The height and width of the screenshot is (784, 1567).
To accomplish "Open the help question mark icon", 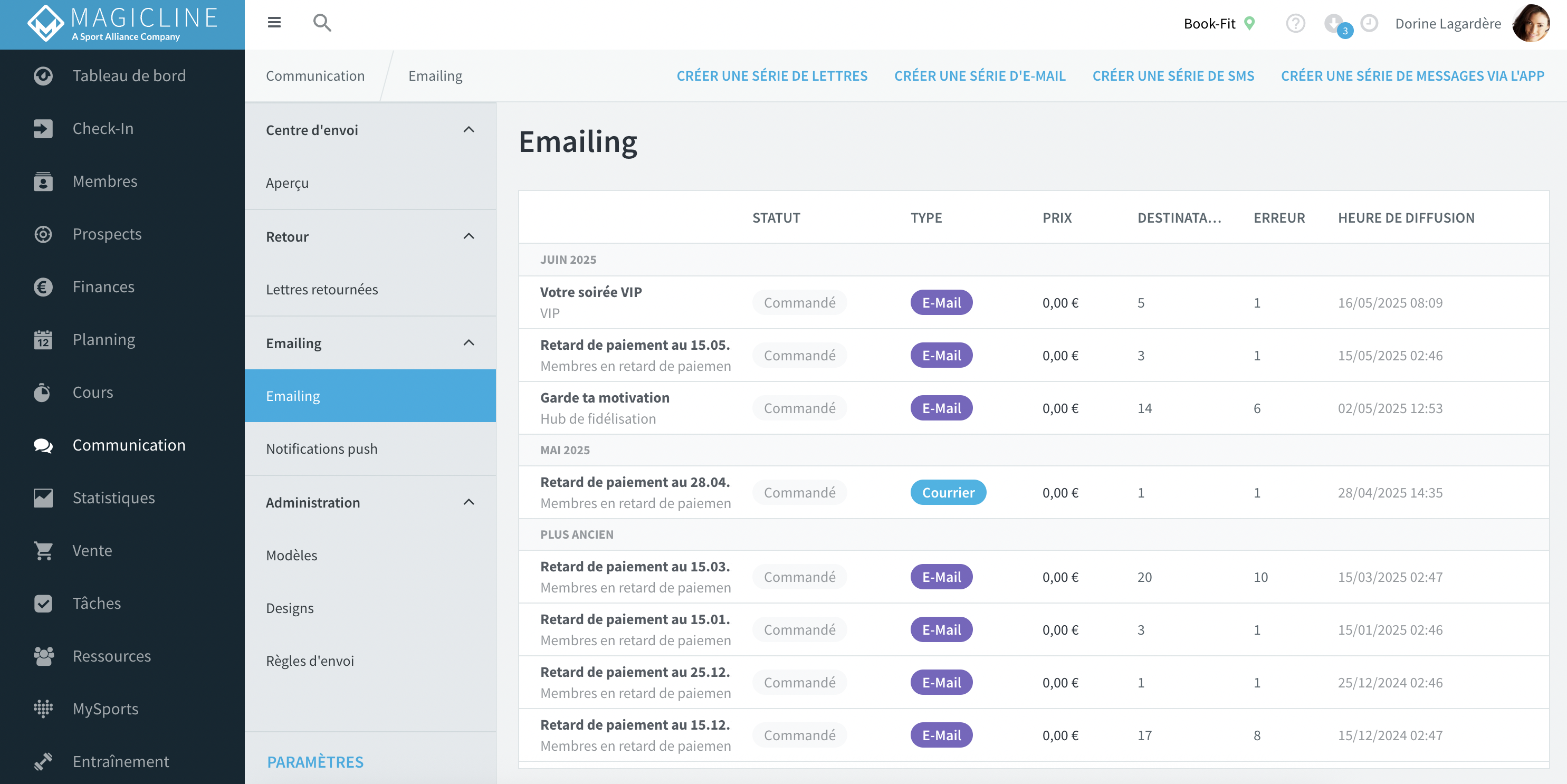I will pos(1295,24).
